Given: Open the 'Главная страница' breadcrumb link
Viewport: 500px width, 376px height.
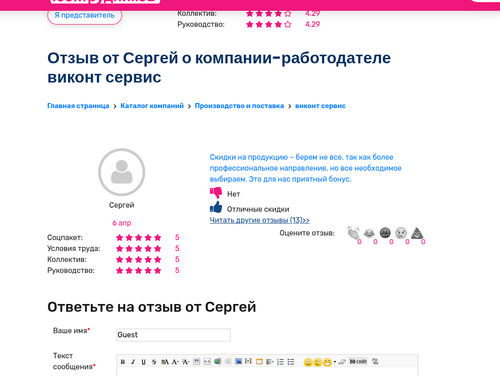Looking at the screenshot, I should (78, 106).
